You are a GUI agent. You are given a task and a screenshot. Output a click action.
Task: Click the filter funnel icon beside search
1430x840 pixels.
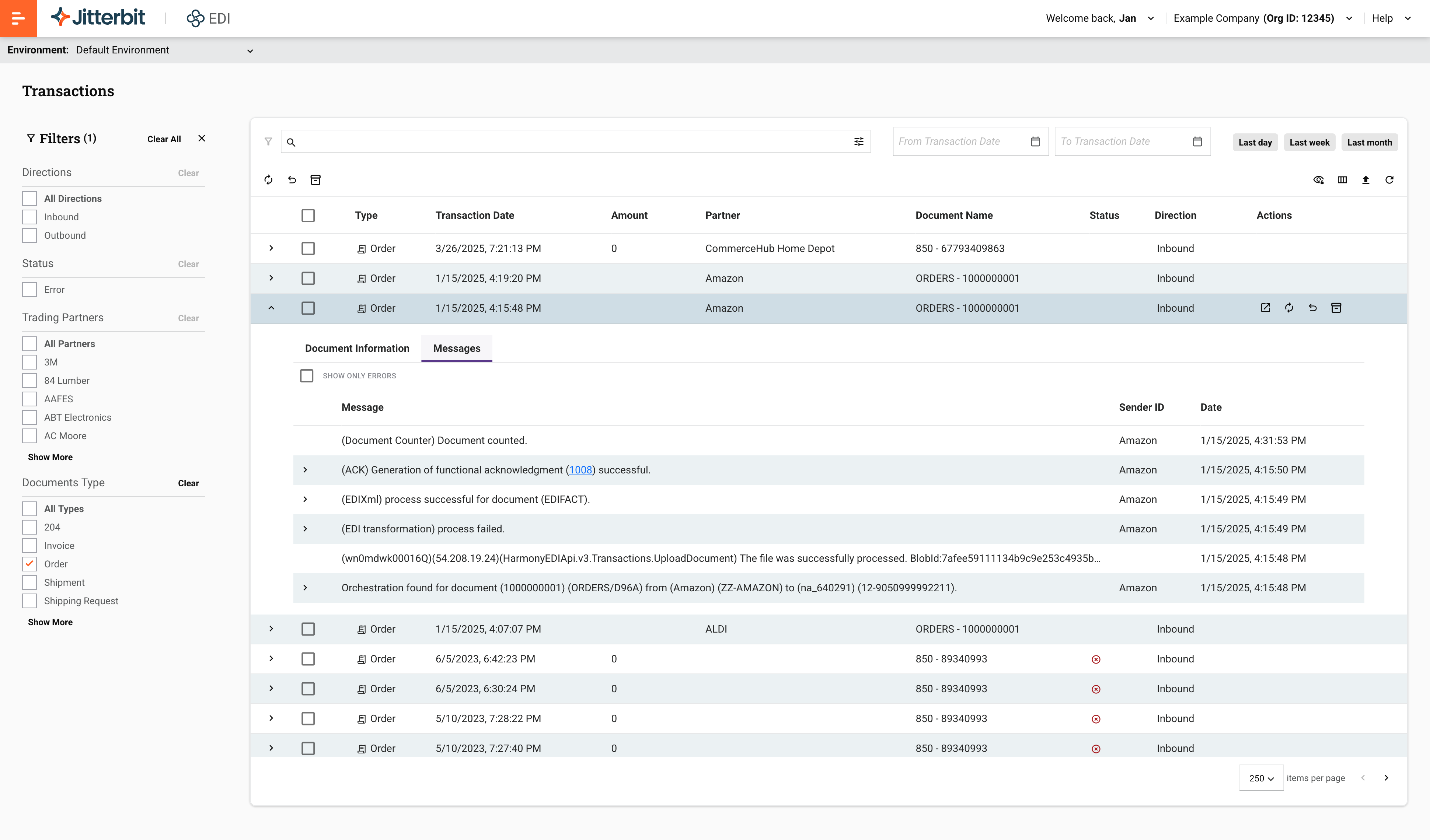tap(268, 142)
